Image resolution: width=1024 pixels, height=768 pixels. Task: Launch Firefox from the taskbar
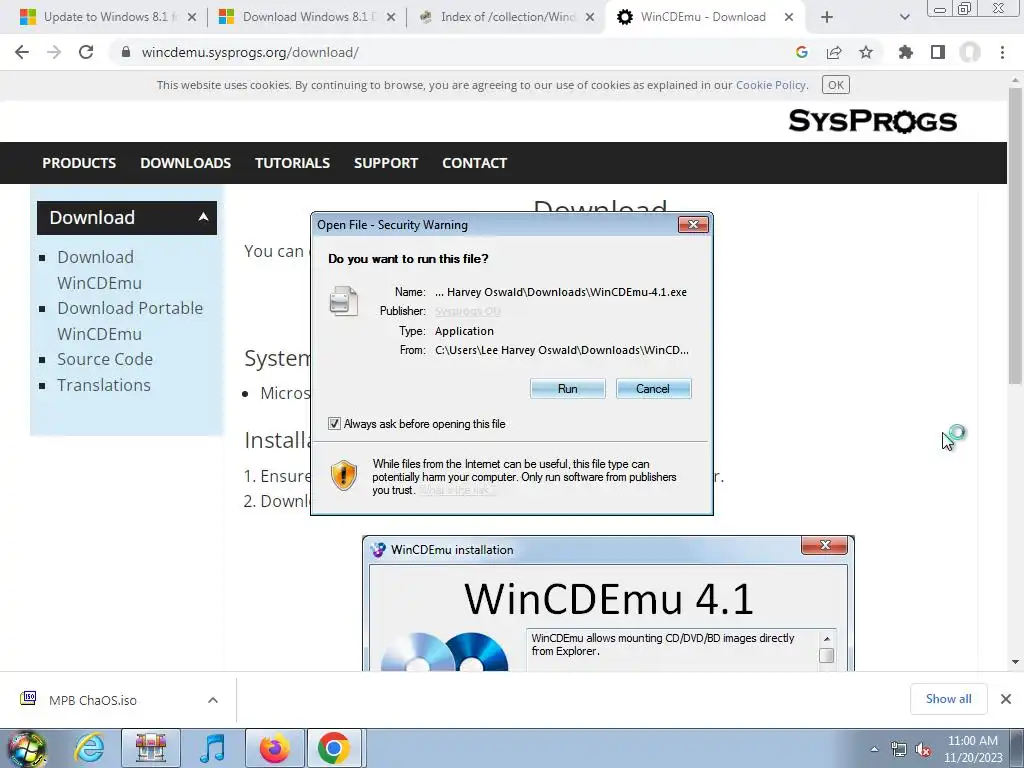coord(274,748)
